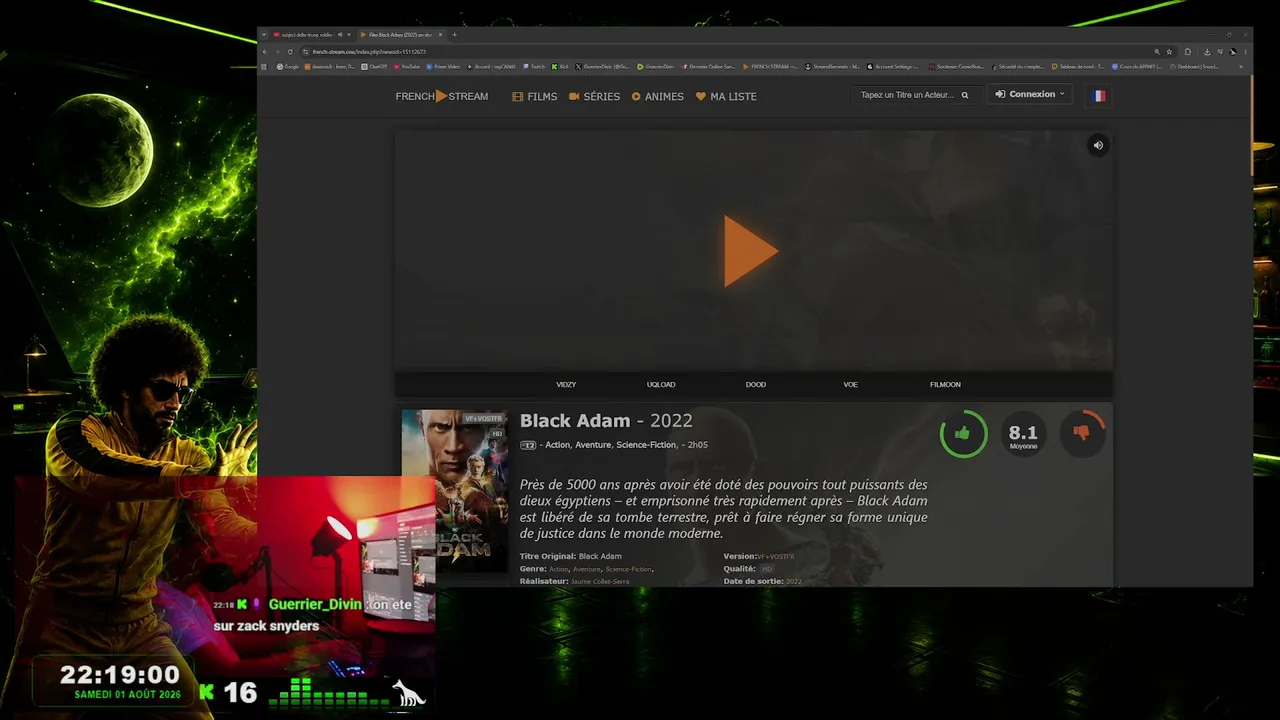This screenshot has width=1280, height=720.
Task: Open a new browser tab
Action: [454, 35]
